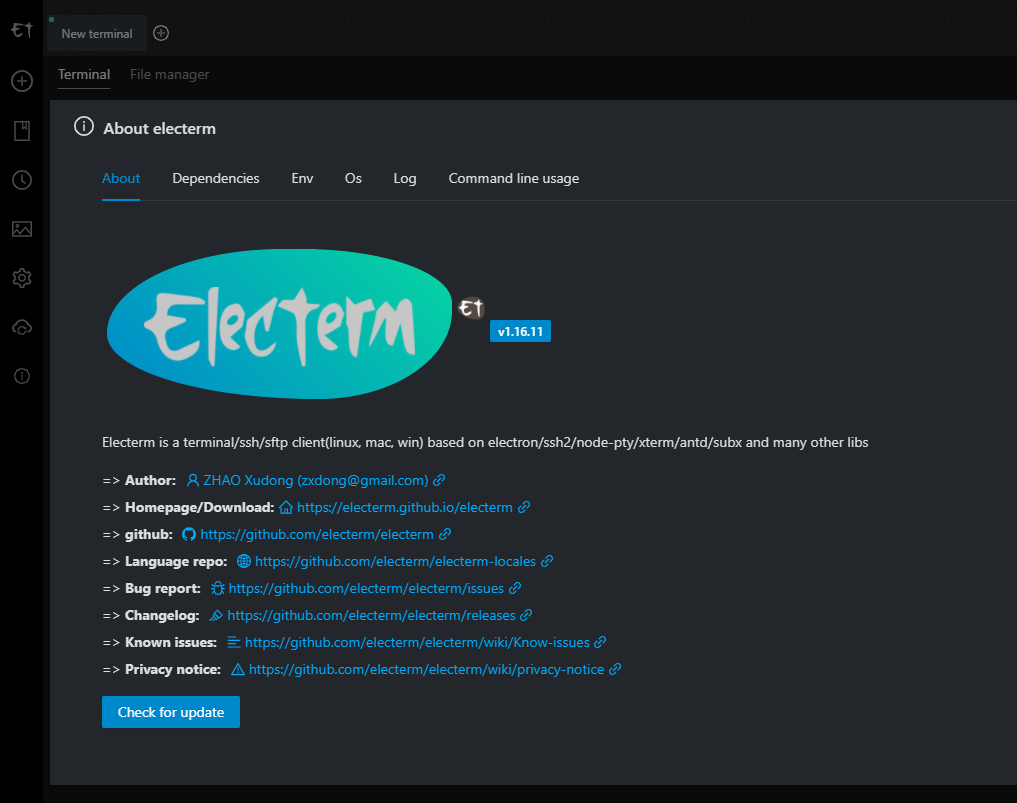This screenshot has width=1017, height=803.
Task: Select the About tab
Action: 121,178
